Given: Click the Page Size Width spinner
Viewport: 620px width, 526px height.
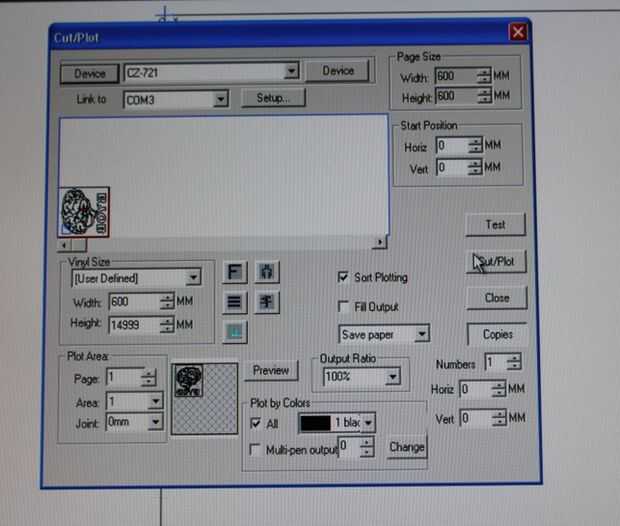Looking at the screenshot, I should pyautogui.click(x=484, y=76).
